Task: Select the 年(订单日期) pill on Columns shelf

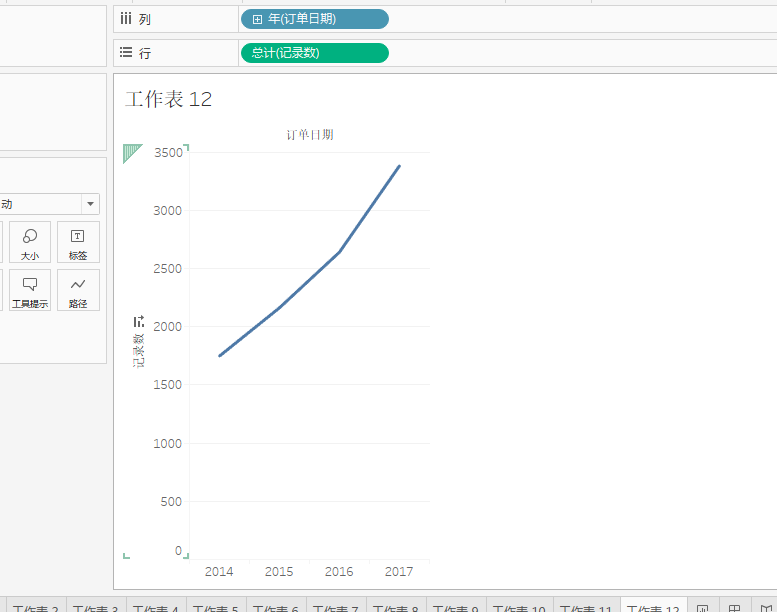Action: point(315,19)
